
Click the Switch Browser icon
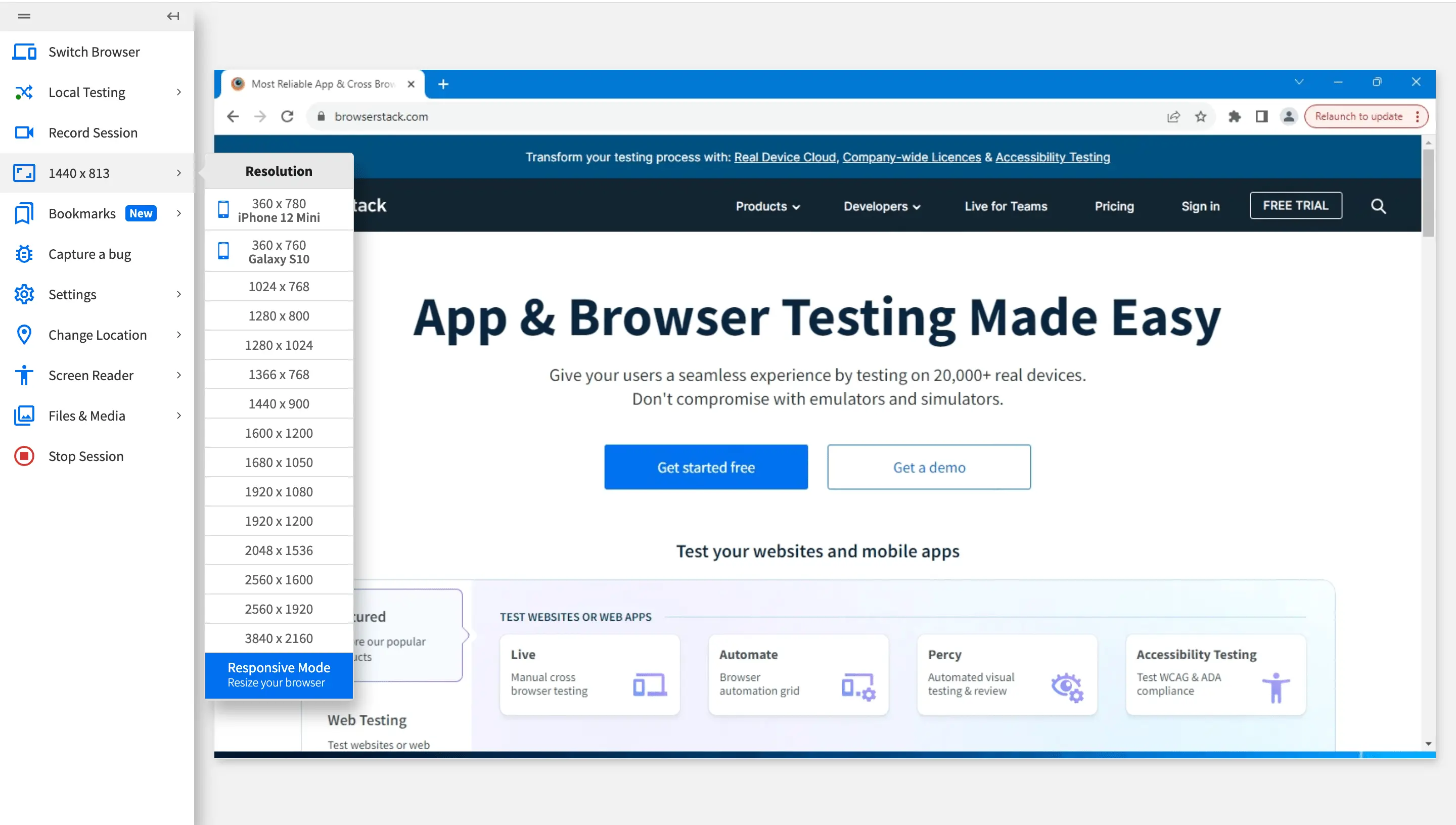point(24,52)
